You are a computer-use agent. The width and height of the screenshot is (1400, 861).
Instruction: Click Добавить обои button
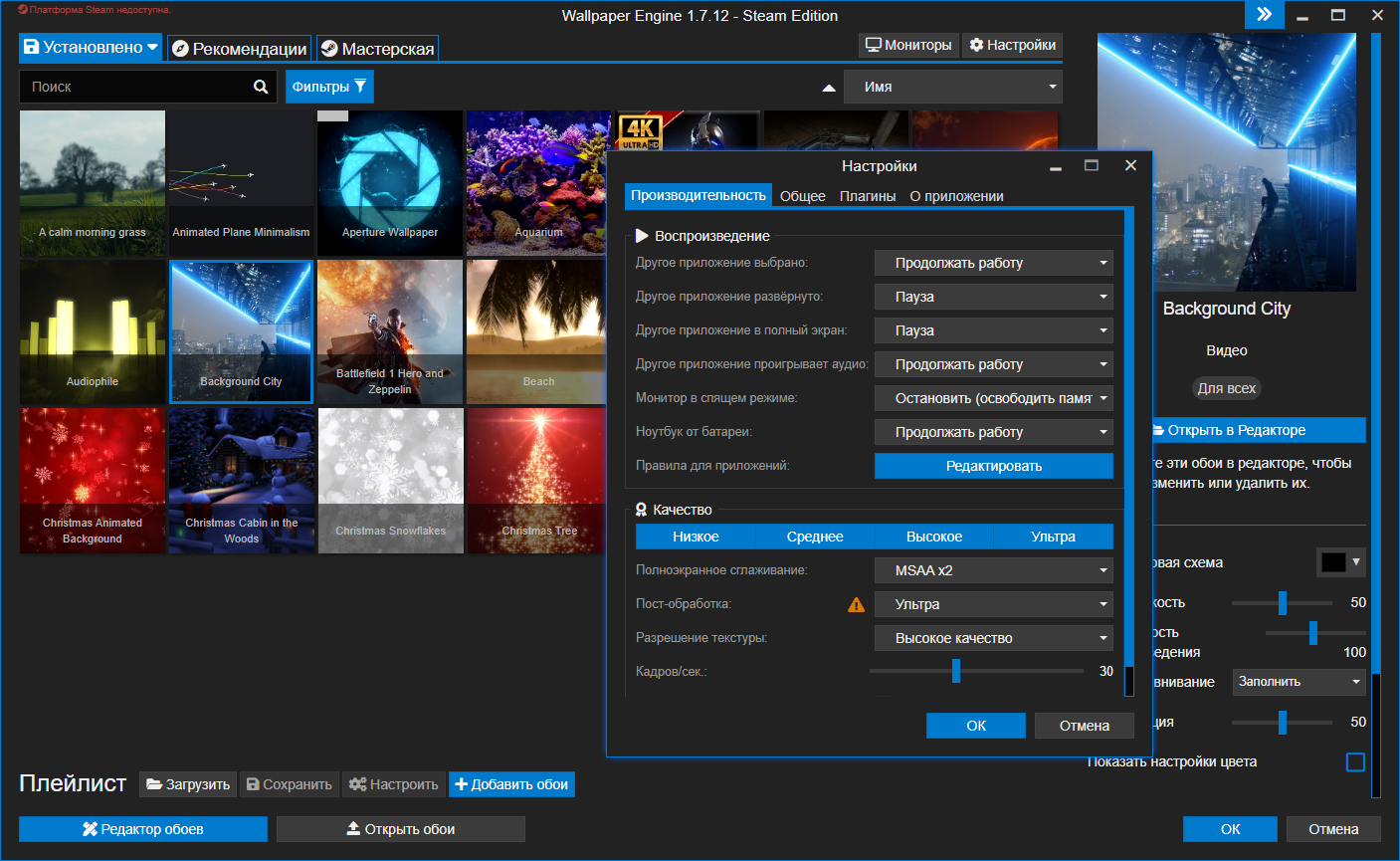click(x=511, y=784)
